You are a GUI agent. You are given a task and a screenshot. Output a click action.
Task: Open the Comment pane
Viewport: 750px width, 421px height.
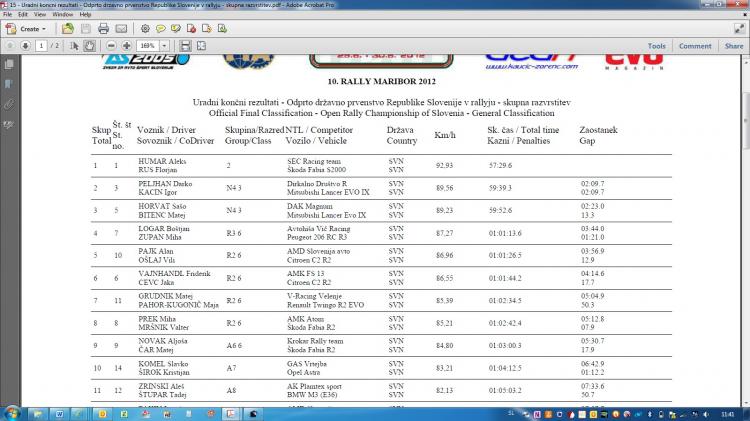point(695,46)
